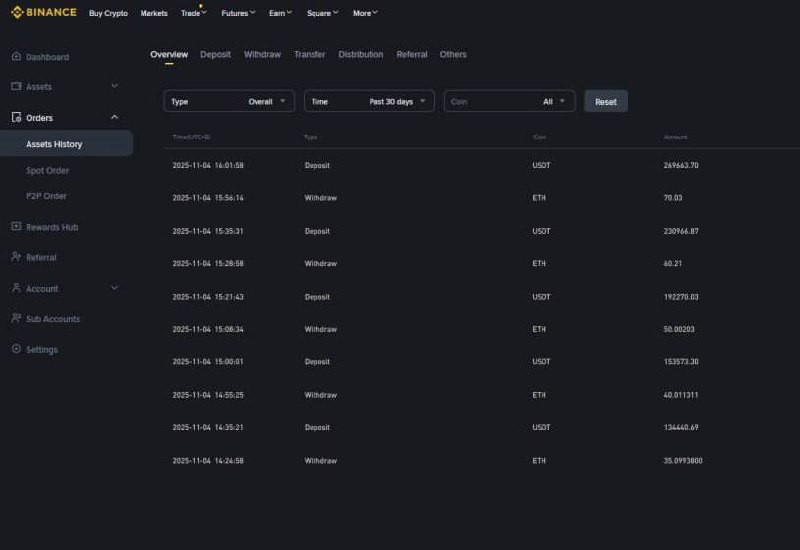Collapse the Orders sidebar section
This screenshot has height=550, width=800.
(x=114, y=118)
